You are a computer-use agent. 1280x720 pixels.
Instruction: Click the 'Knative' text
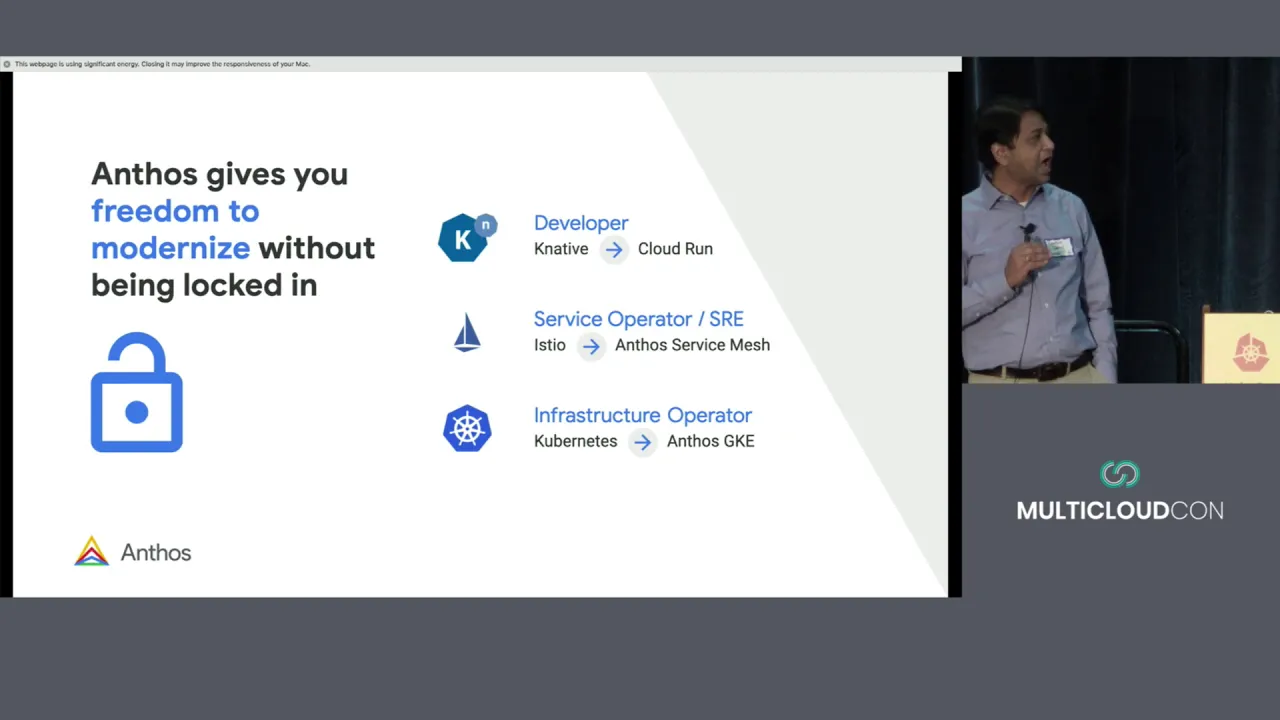click(x=561, y=249)
